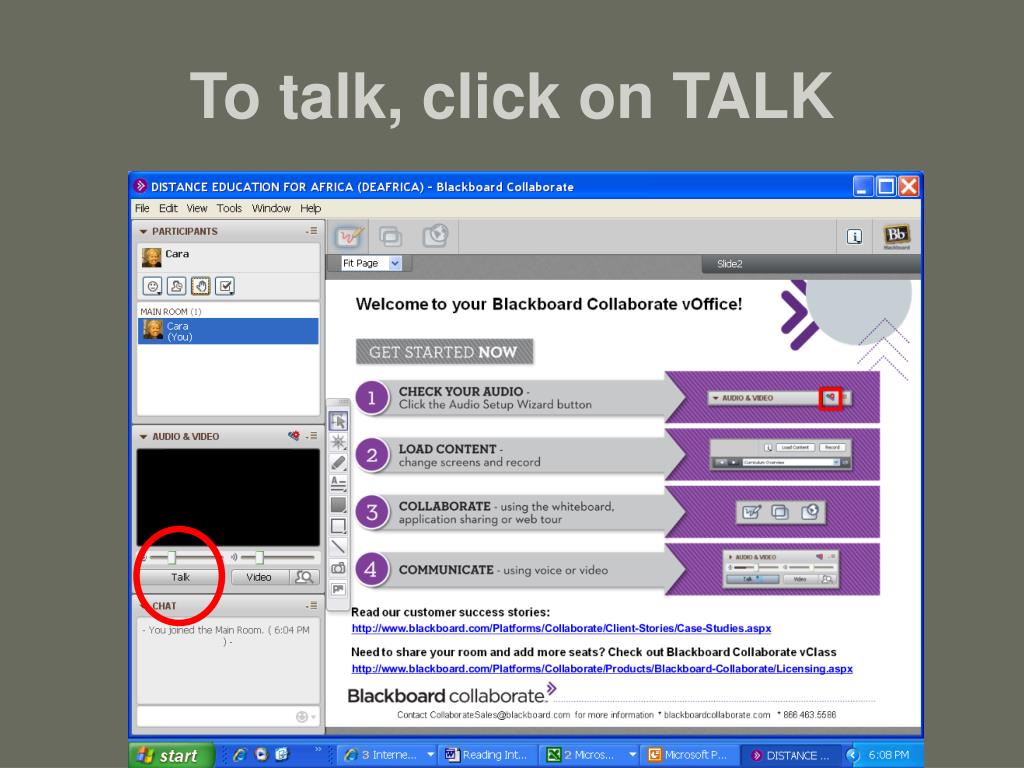This screenshot has width=1024, height=768.
Task: Select the Clip Art tool
Action: (x=338, y=589)
